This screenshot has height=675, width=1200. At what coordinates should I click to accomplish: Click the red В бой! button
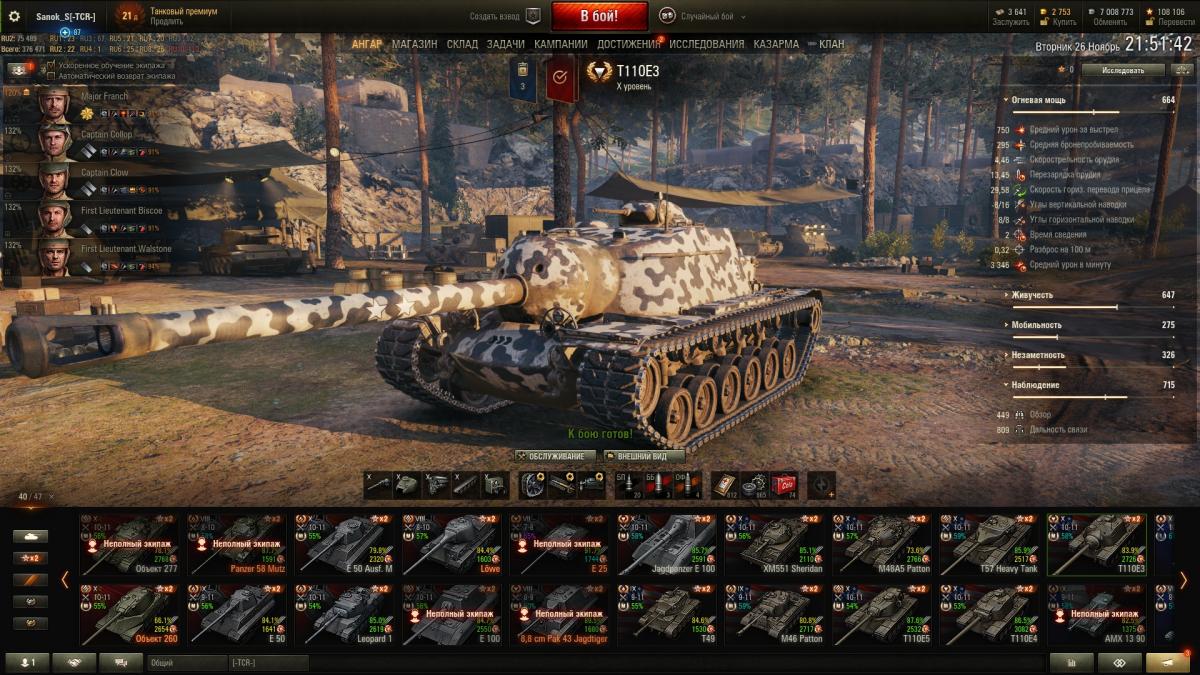click(x=599, y=16)
